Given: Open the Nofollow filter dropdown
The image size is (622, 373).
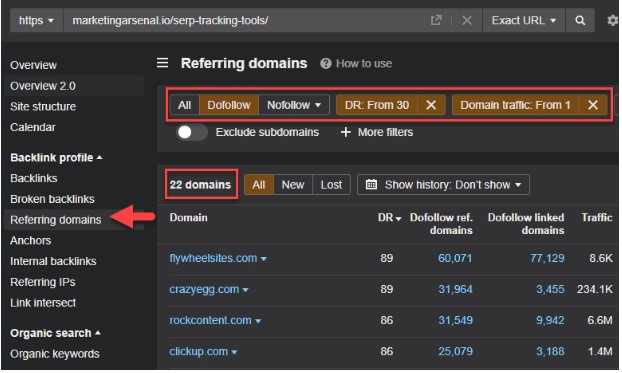Looking at the screenshot, I should coord(294,105).
